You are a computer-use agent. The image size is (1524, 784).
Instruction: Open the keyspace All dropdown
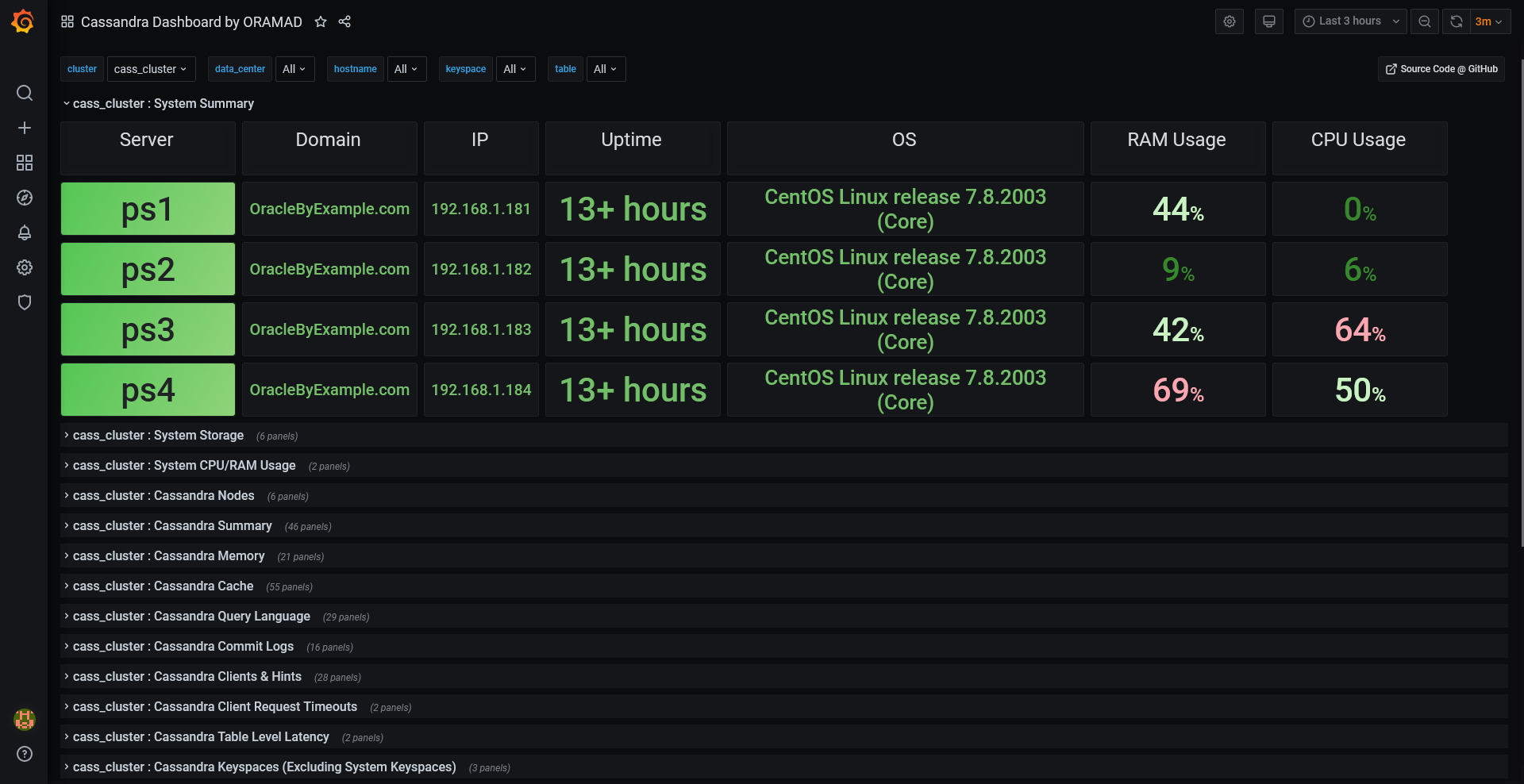[x=515, y=69]
